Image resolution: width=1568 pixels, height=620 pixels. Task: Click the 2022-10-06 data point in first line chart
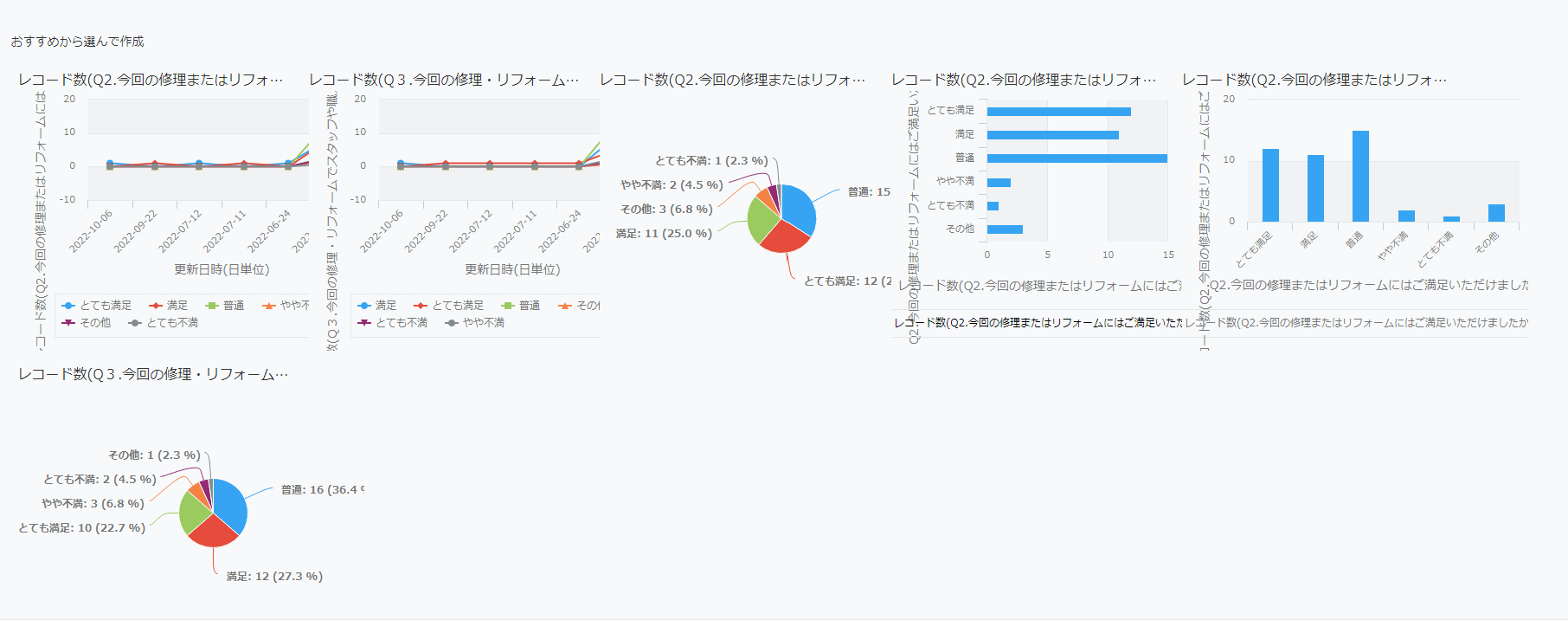tap(110, 164)
